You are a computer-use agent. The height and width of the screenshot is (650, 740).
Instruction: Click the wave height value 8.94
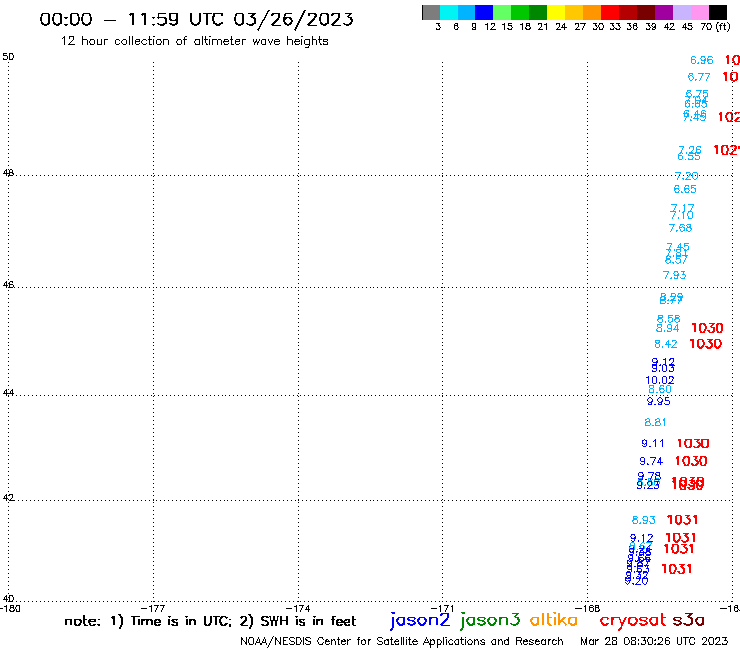click(668, 328)
